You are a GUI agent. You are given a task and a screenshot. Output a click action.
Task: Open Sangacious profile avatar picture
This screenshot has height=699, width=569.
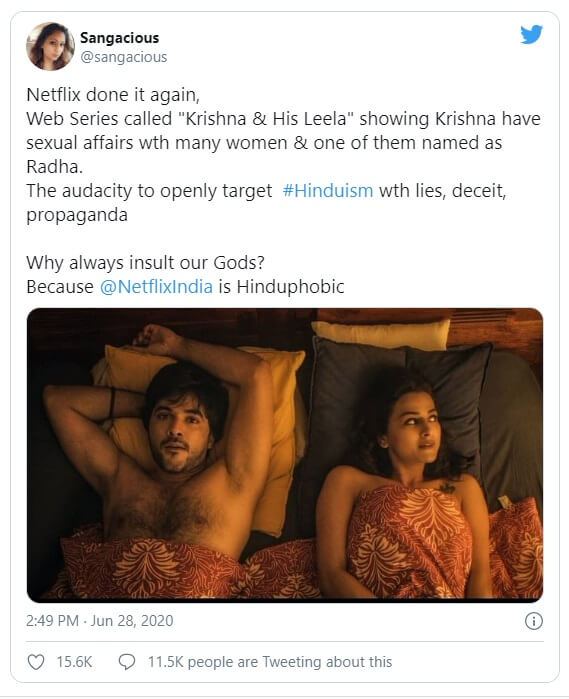point(50,46)
